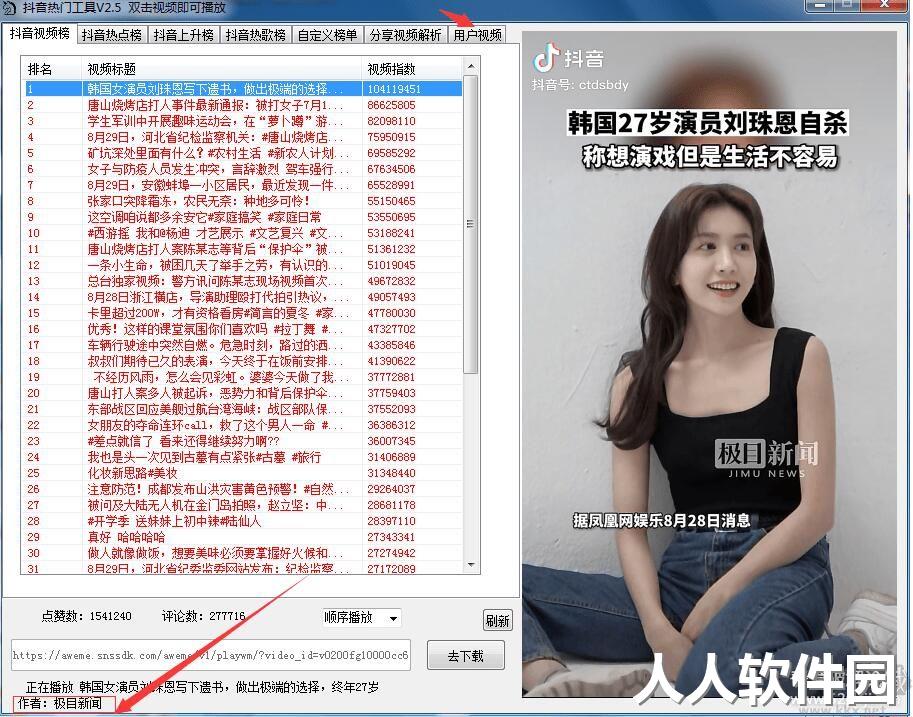Select row 2 唐山烧烤店打人事件最新通报
Screen dimensions: 913x717
(x=243, y=105)
